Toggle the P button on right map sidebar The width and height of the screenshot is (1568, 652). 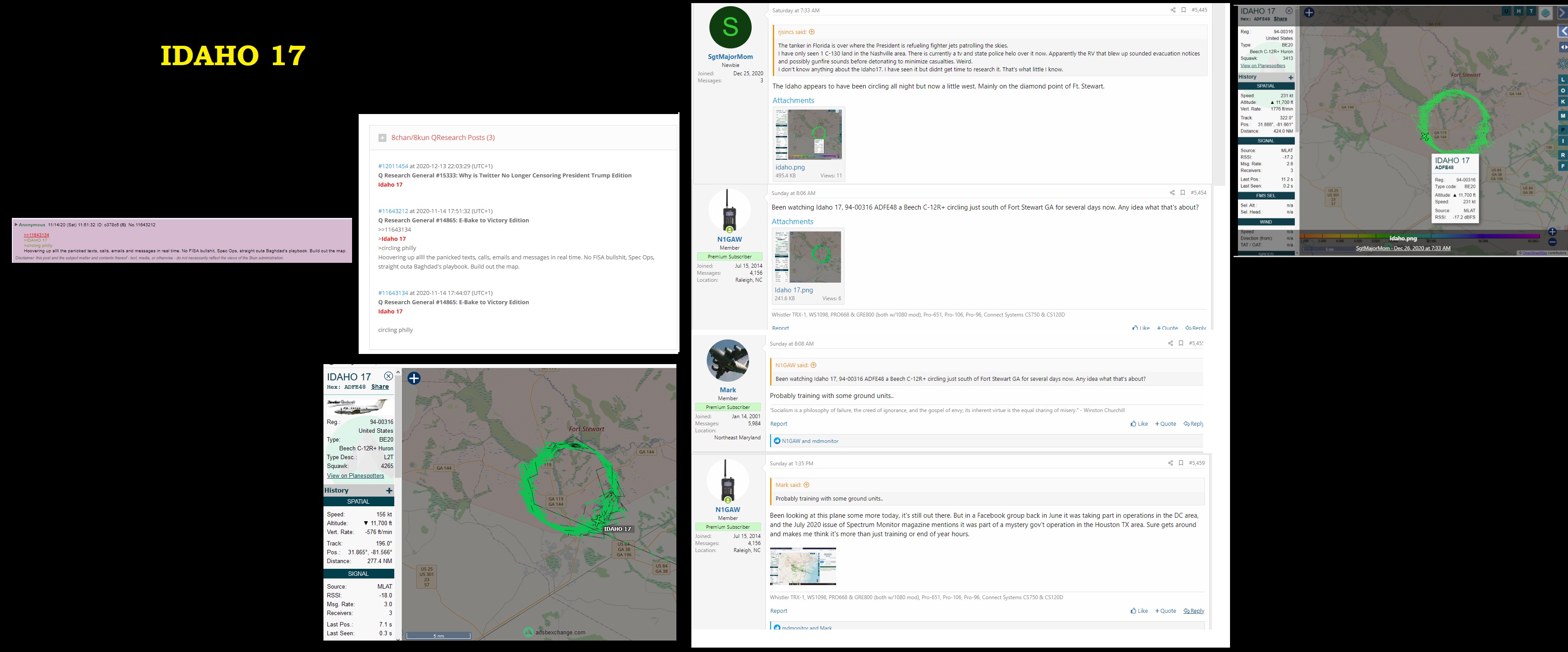pos(1563,130)
